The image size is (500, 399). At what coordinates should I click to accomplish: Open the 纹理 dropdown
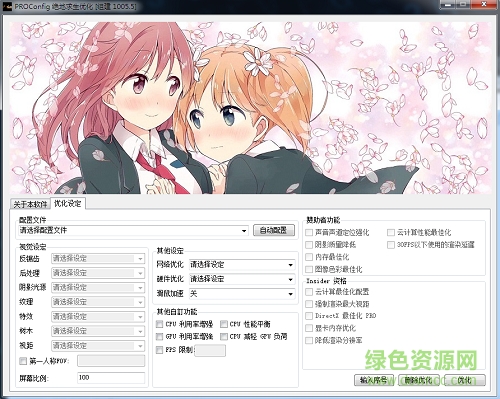click(x=98, y=302)
